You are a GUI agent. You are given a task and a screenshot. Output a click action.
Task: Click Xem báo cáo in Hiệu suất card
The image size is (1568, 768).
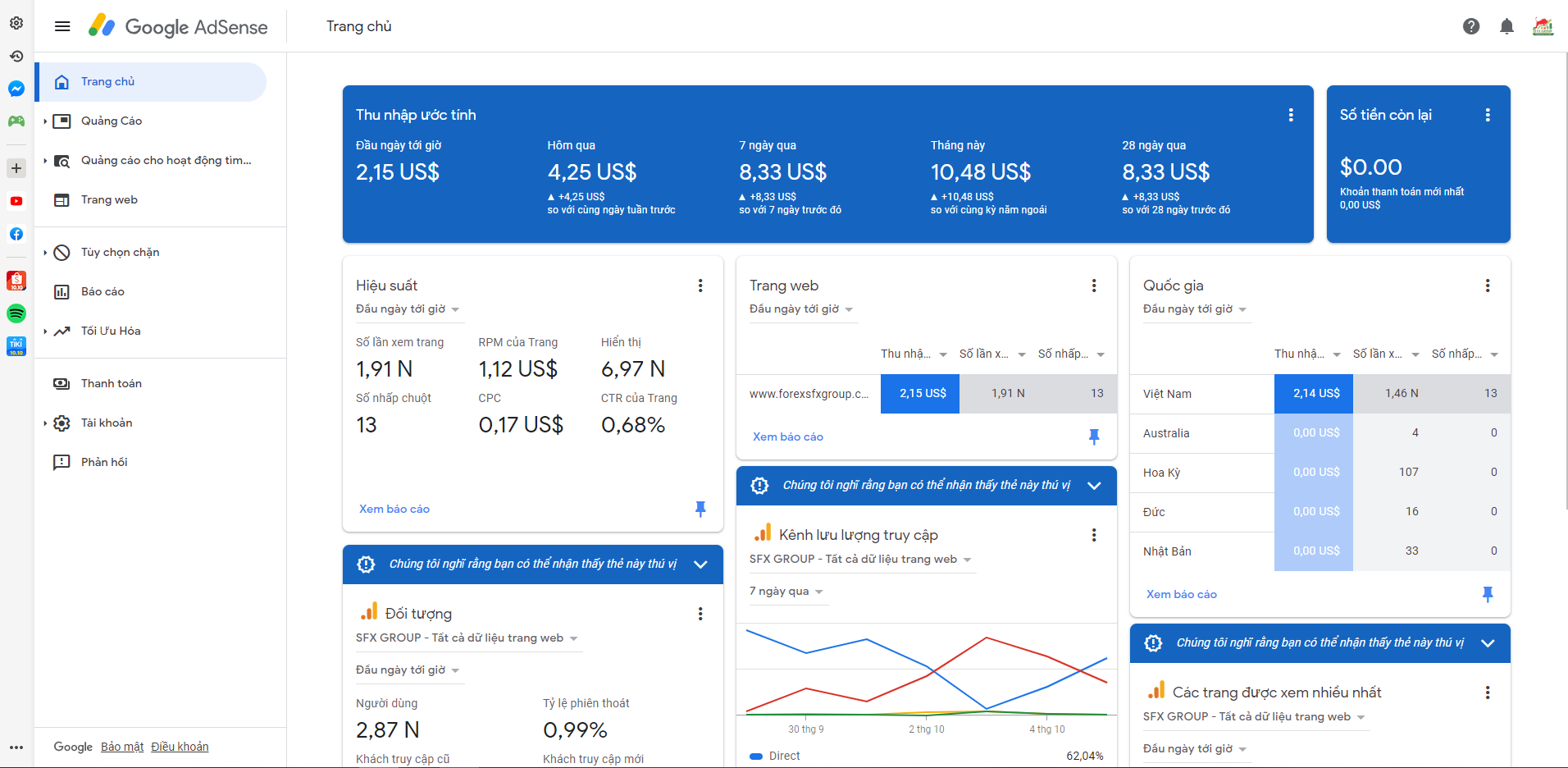394,510
